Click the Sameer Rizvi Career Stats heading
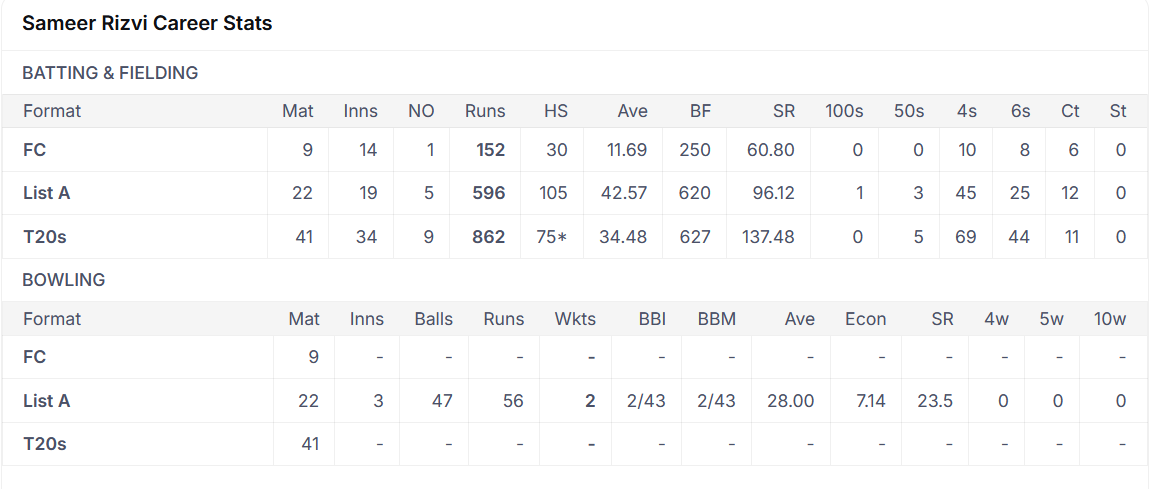 click(147, 23)
